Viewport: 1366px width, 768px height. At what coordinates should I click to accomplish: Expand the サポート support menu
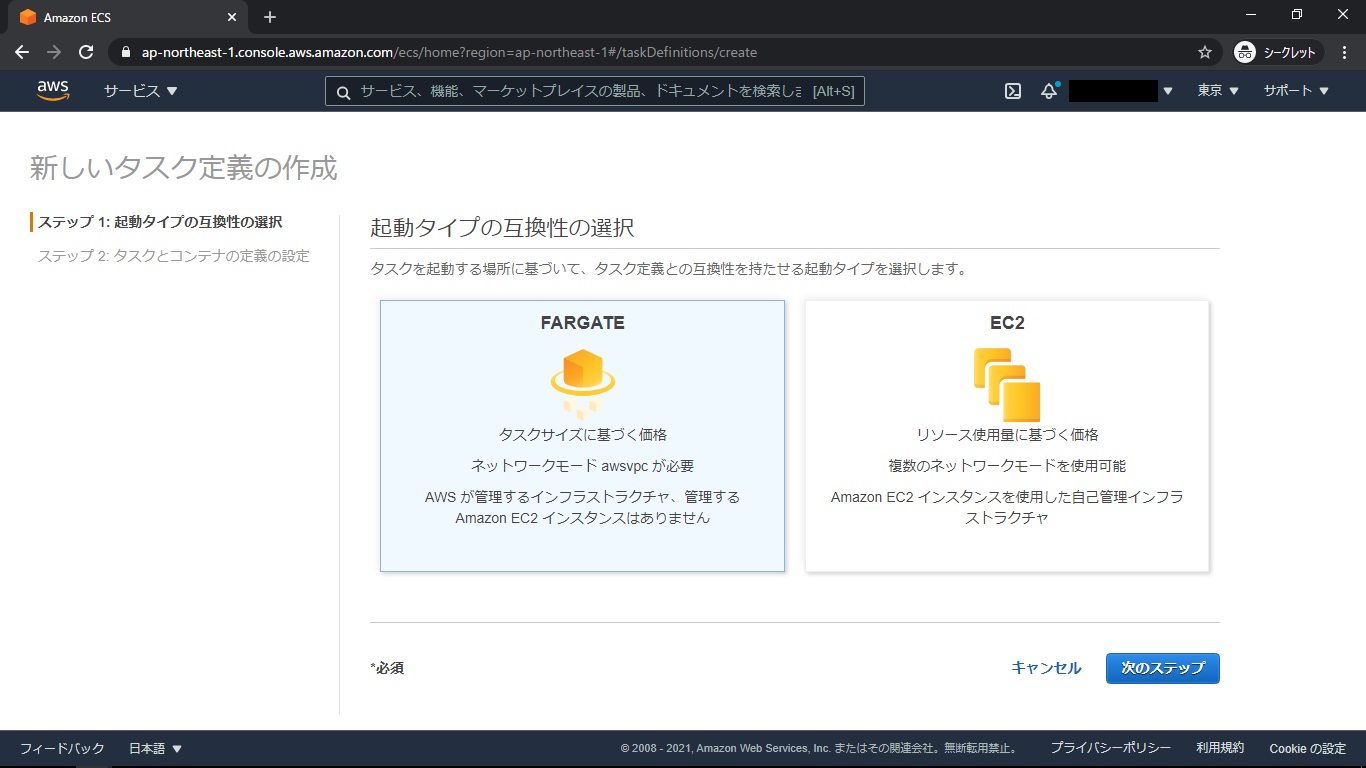(x=1295, y=91)
